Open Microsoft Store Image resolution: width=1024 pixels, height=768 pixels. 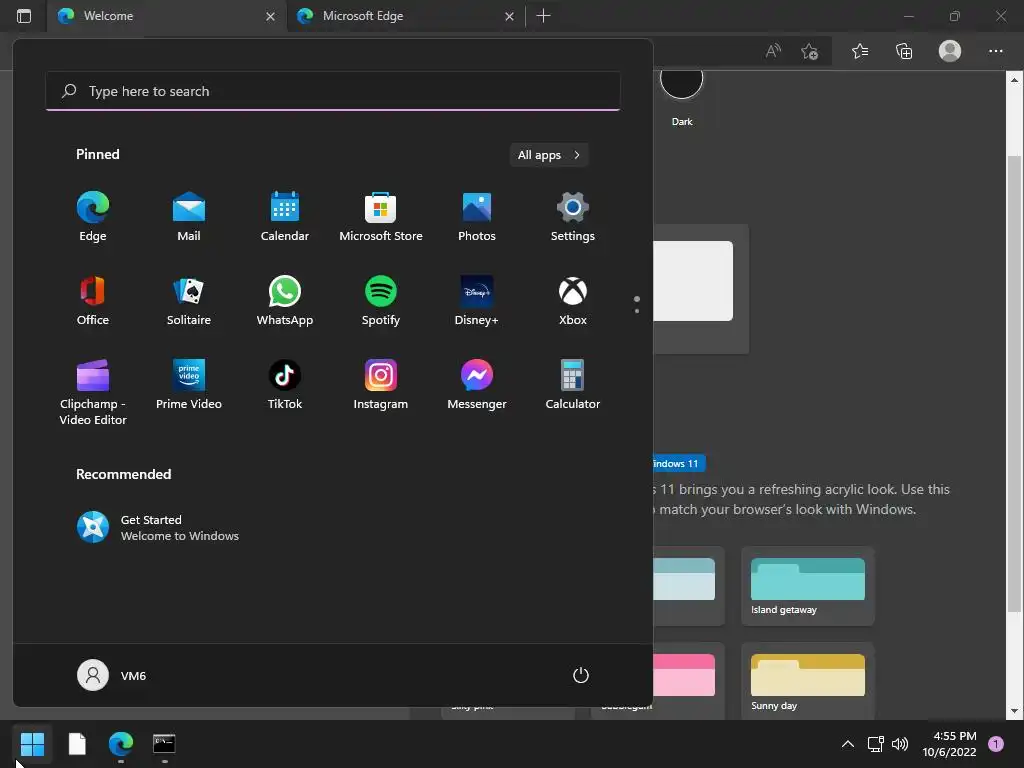click(381, 217)
